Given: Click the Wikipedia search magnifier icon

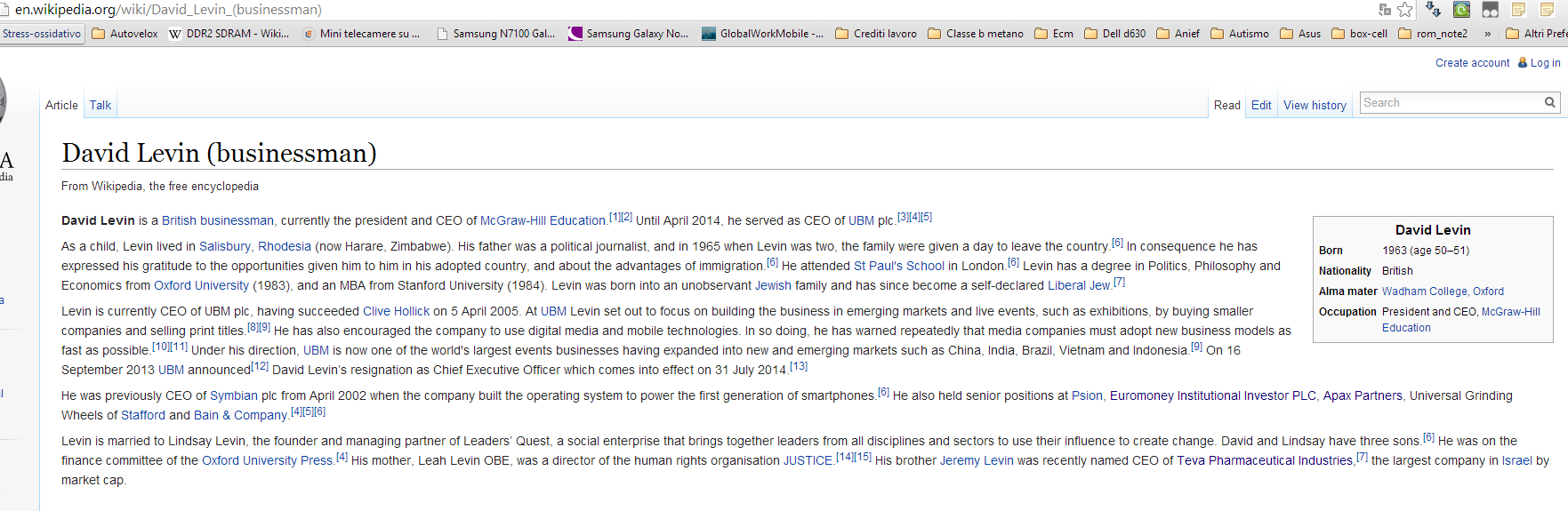Looking at the screenshot, I should (1549, 102).
